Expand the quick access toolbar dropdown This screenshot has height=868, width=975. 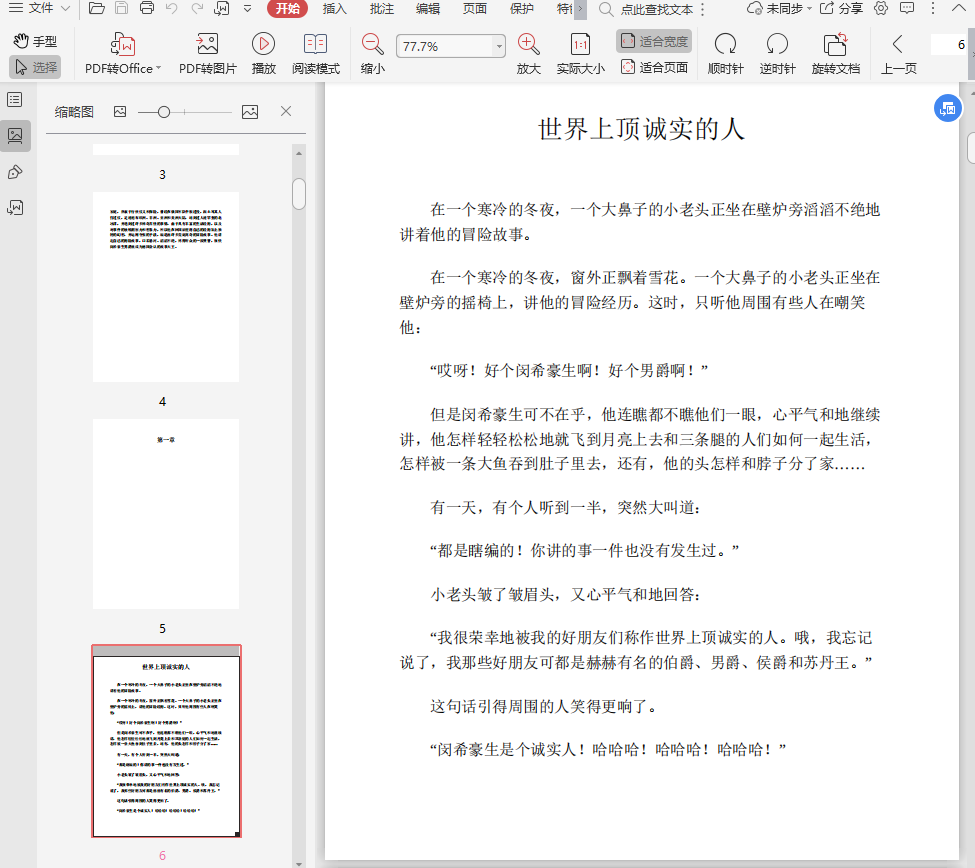point(247,8)
